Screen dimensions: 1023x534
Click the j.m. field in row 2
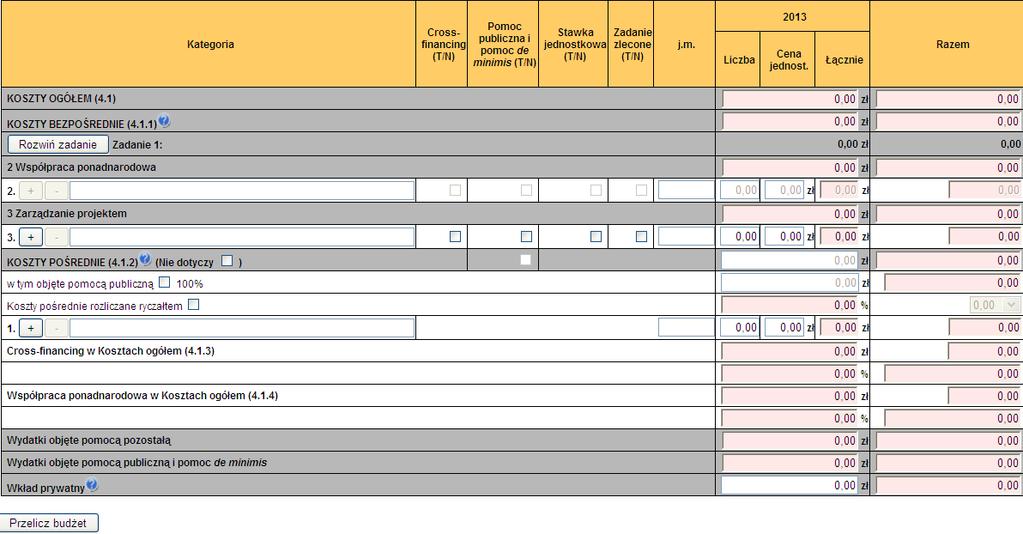[x=686, y=190]
